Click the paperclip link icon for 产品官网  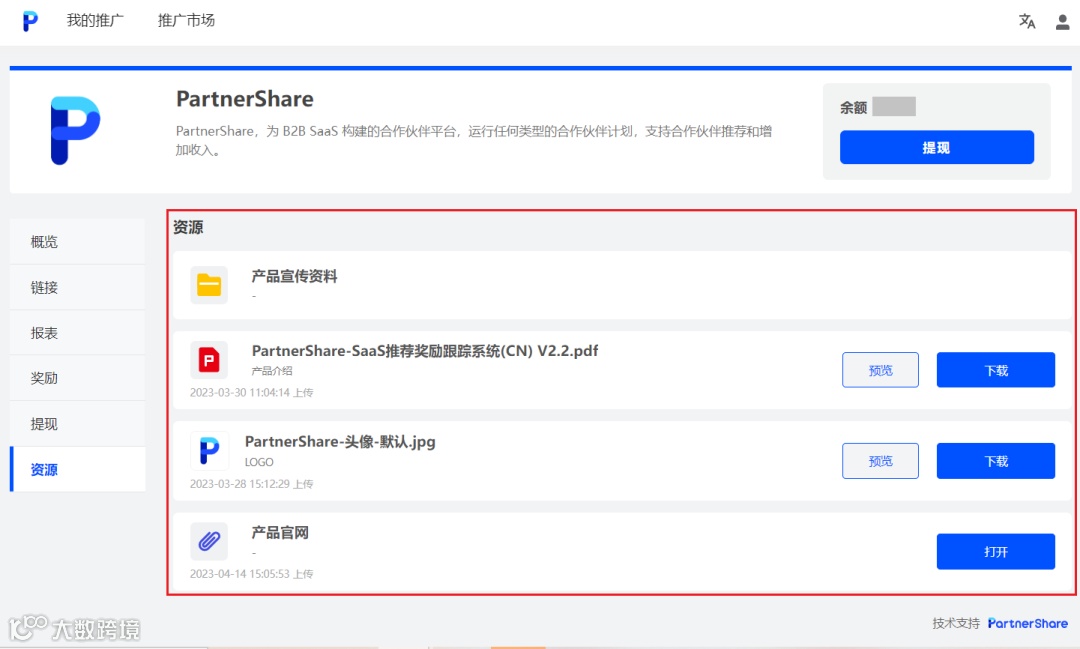point(209,541)
